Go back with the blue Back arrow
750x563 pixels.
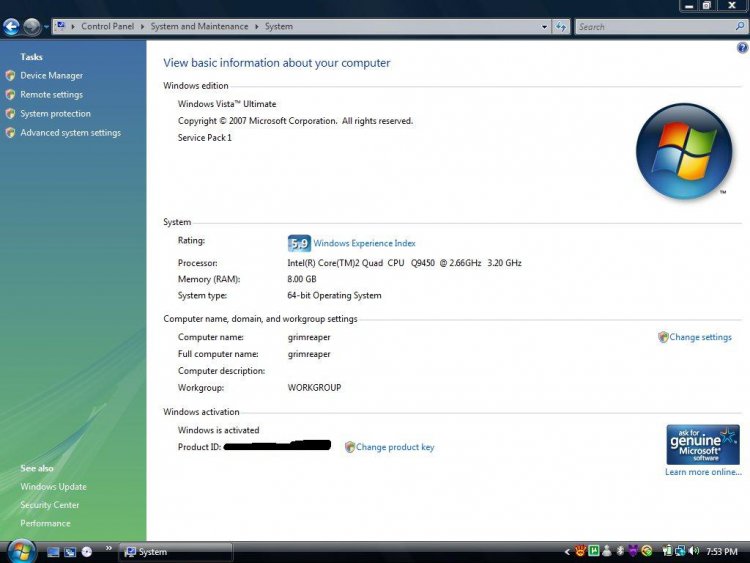click(11, 27)
